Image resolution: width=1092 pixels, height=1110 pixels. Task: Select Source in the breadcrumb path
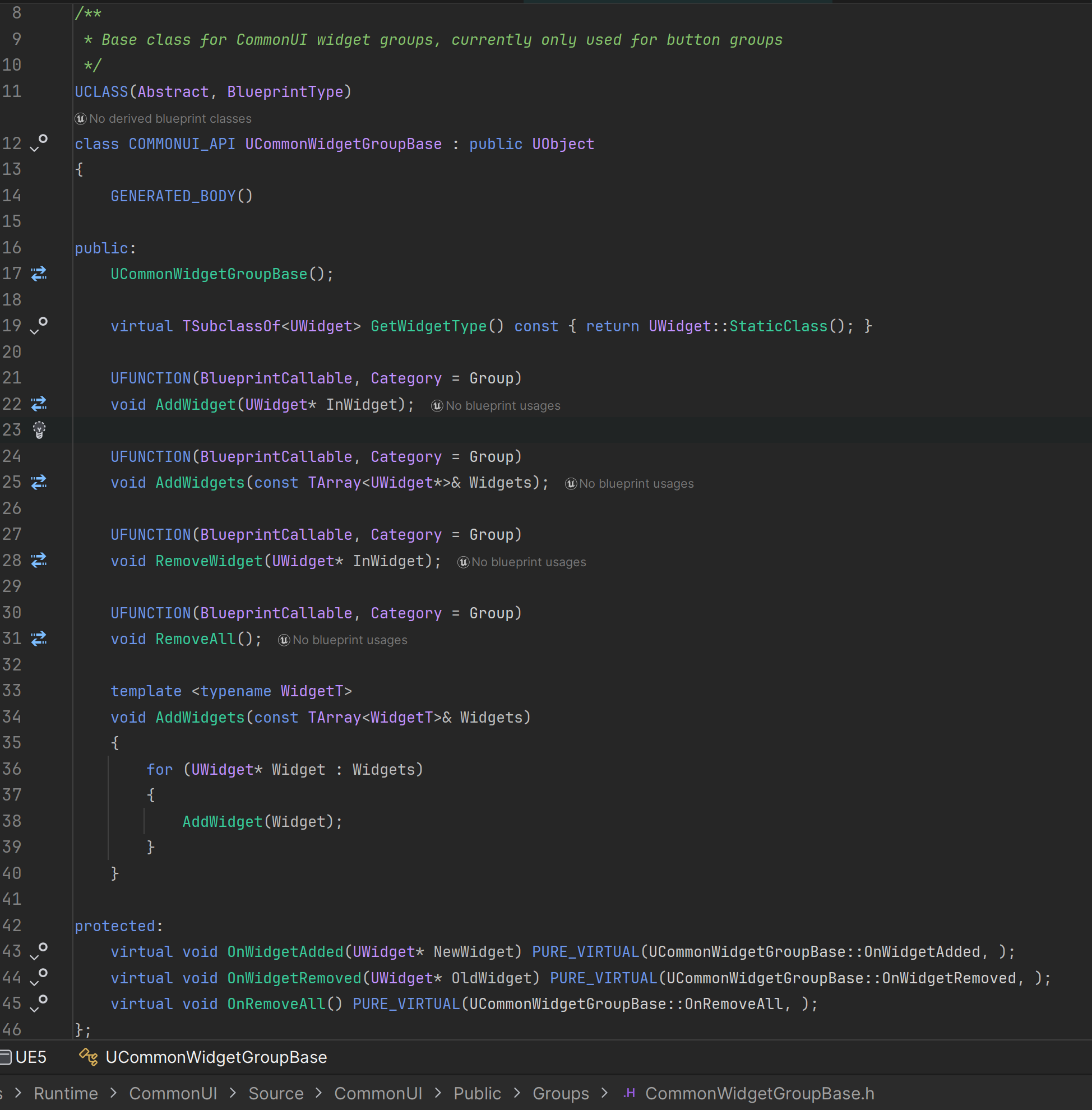click(276, 1093)
